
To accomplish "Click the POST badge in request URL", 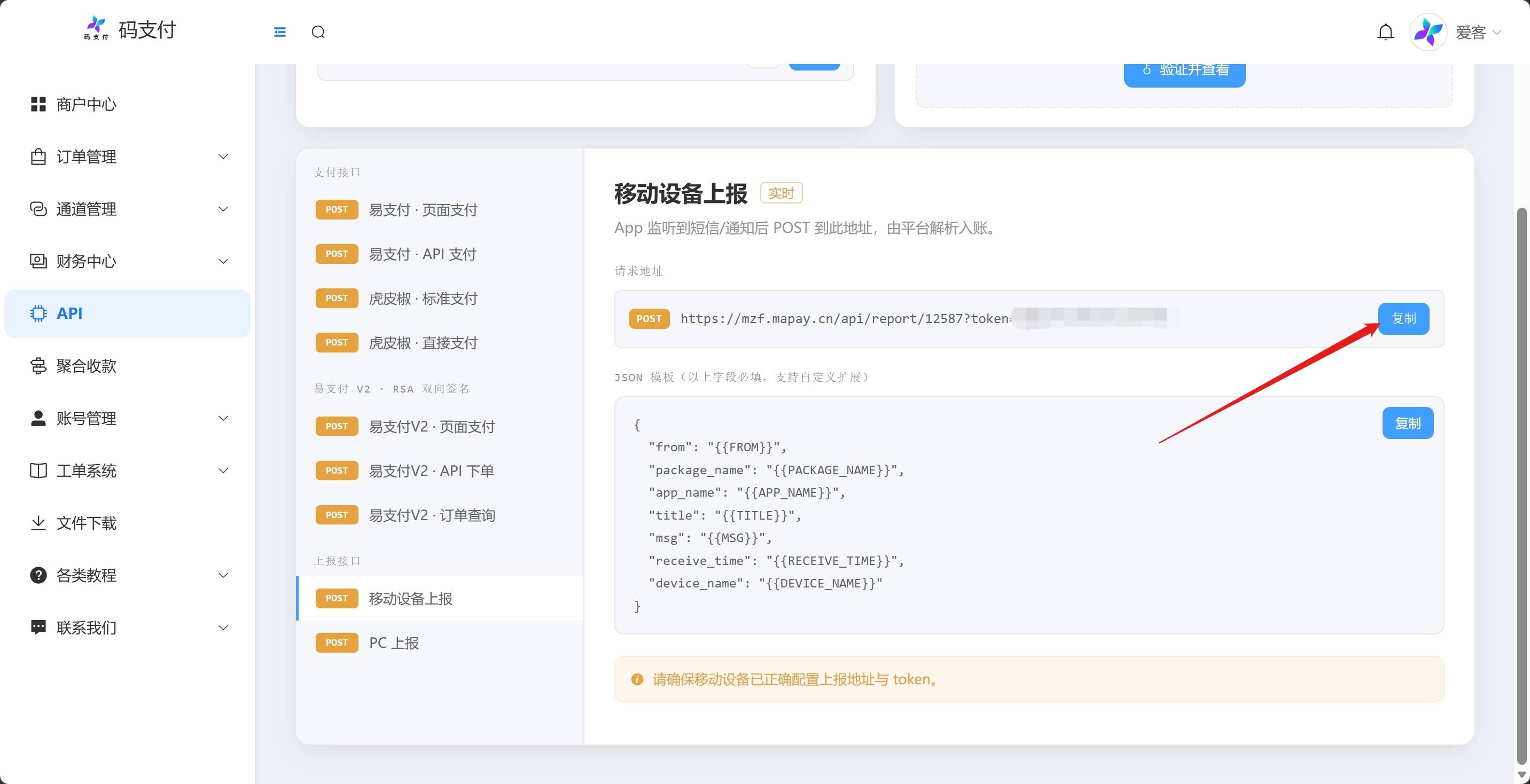I will [649, 319].
